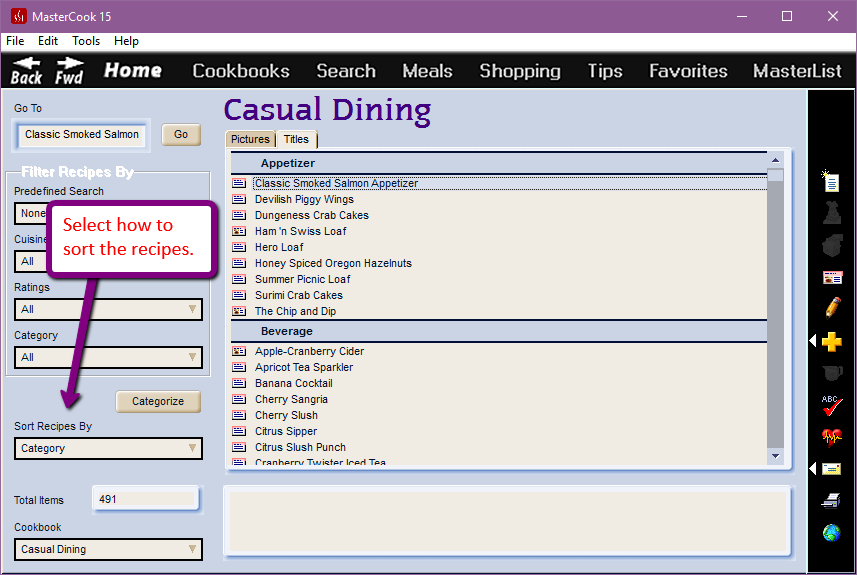Click the greyed box icon in right toolbar

click(832, 245)
